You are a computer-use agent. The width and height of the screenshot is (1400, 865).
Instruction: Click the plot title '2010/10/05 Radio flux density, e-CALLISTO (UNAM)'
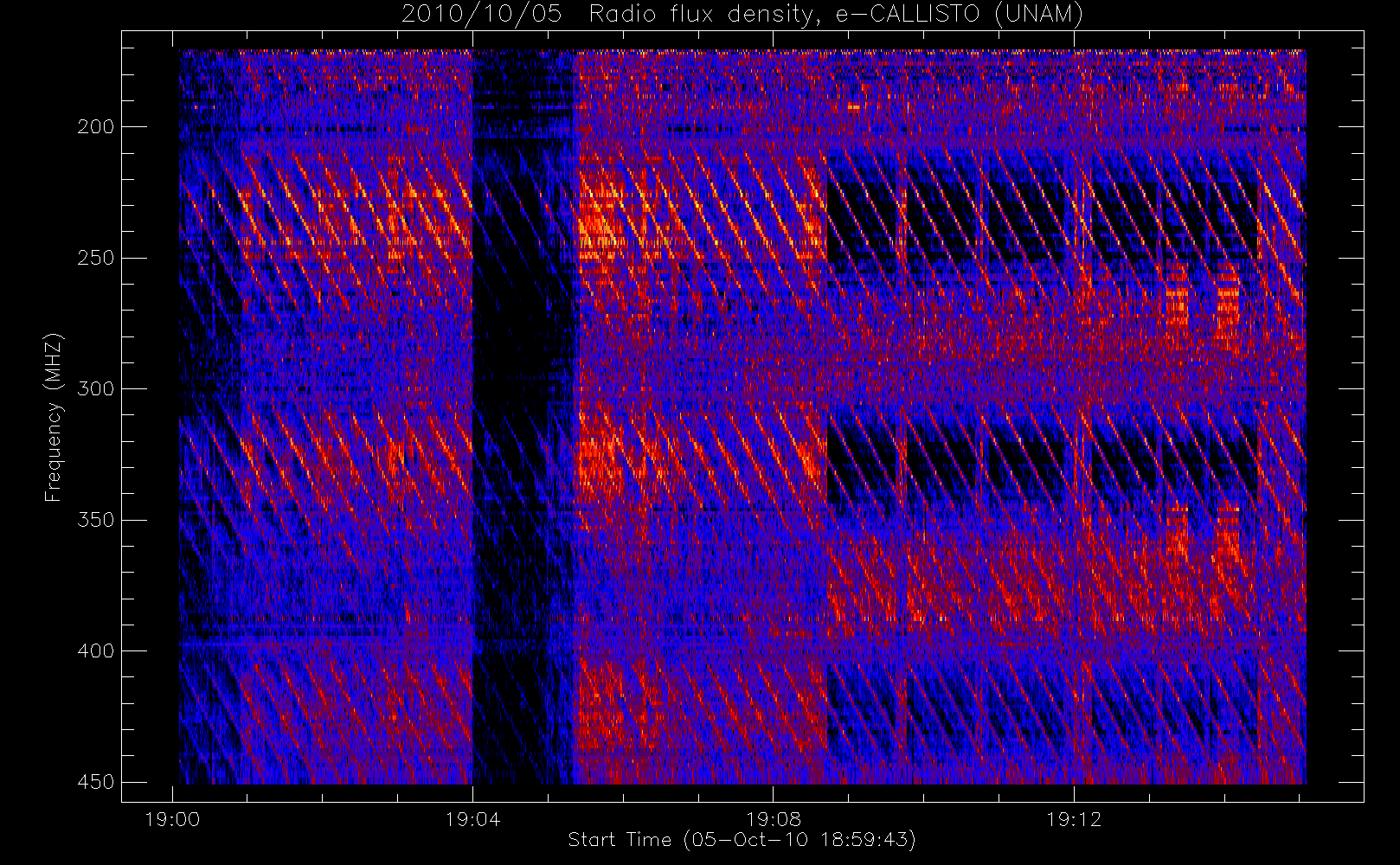[x=742, y=14]
